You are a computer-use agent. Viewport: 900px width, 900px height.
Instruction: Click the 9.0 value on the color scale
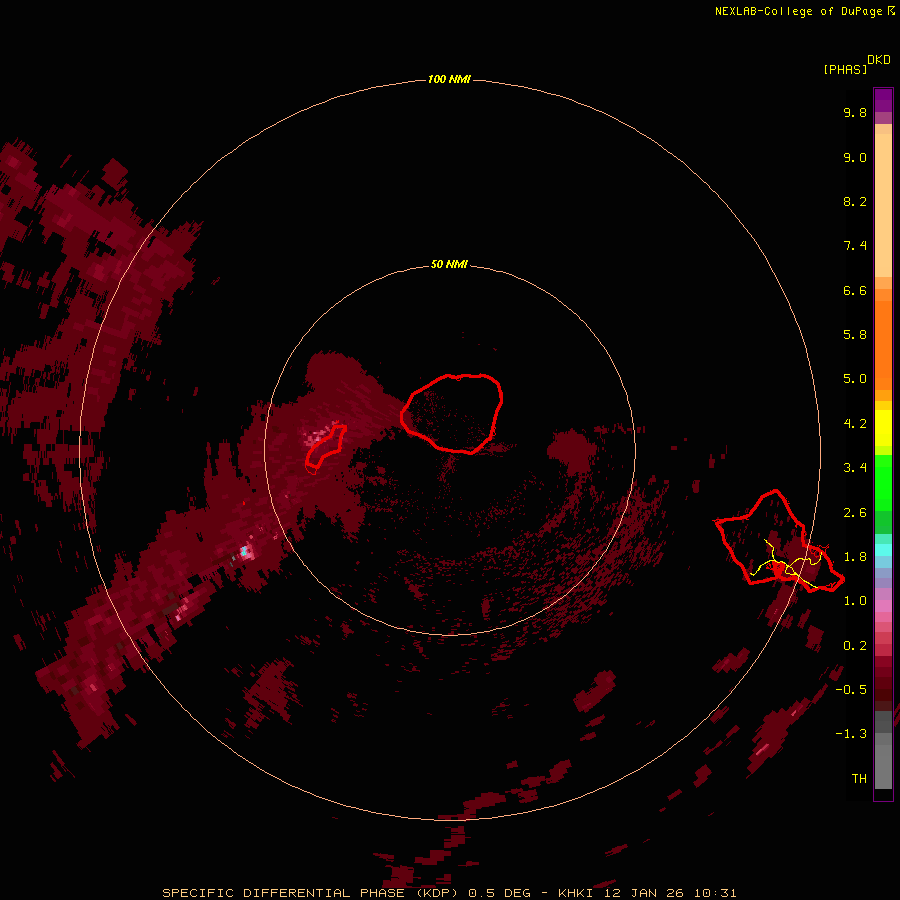tap(855, 157)
